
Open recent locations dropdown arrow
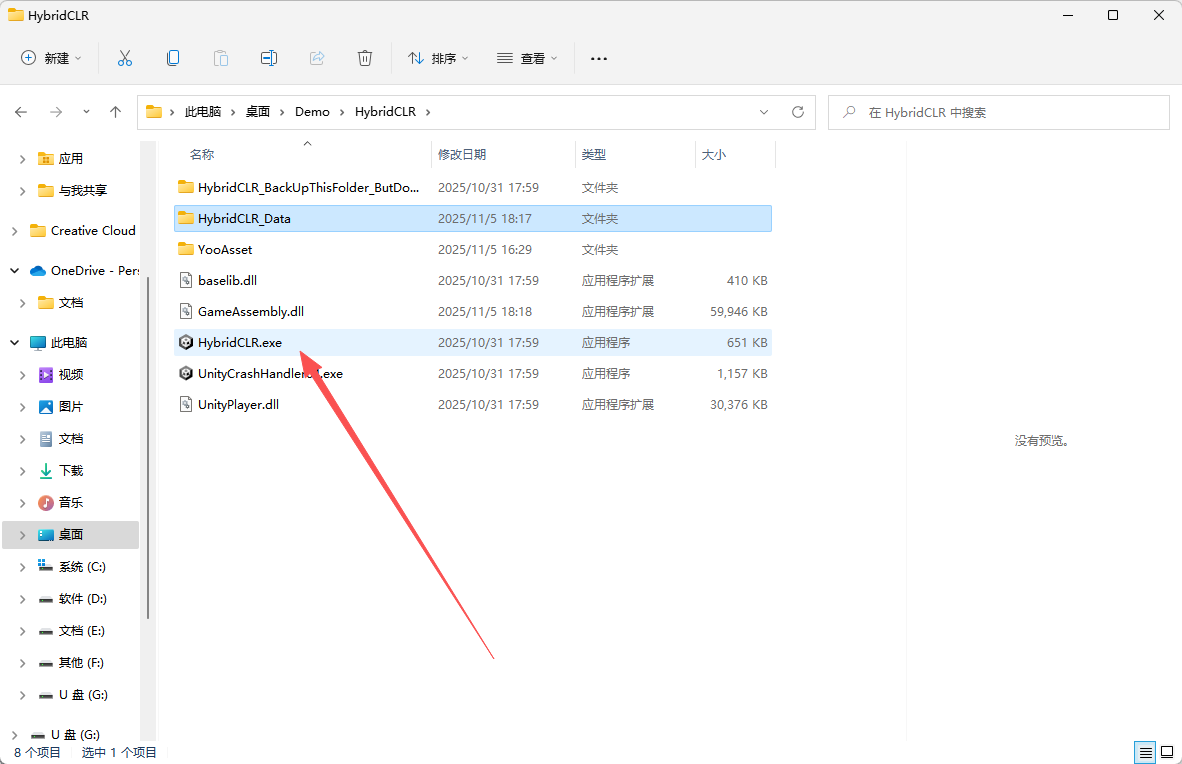pos(86,112)
